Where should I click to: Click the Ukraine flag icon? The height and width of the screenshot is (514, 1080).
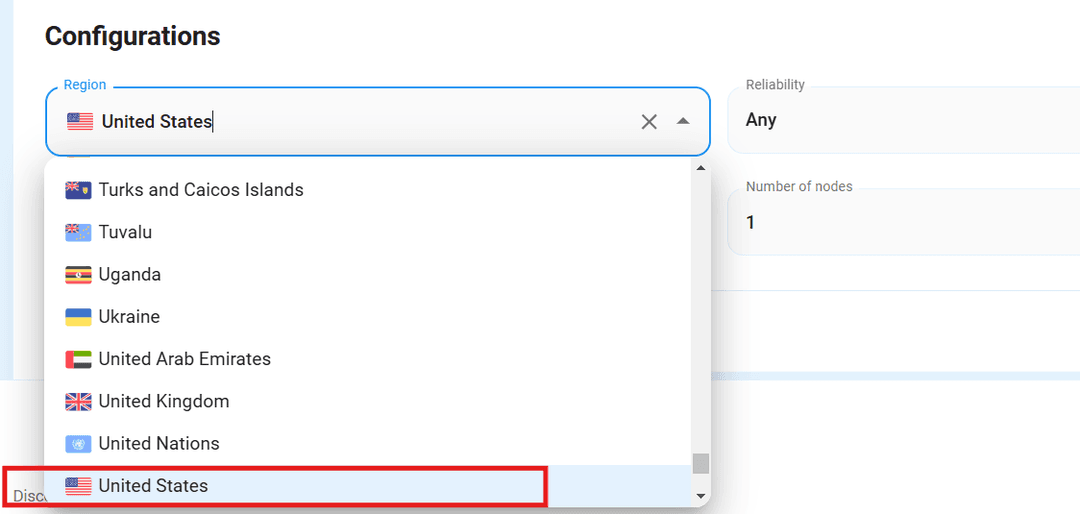pyautogui.click(x=78, y=317)
